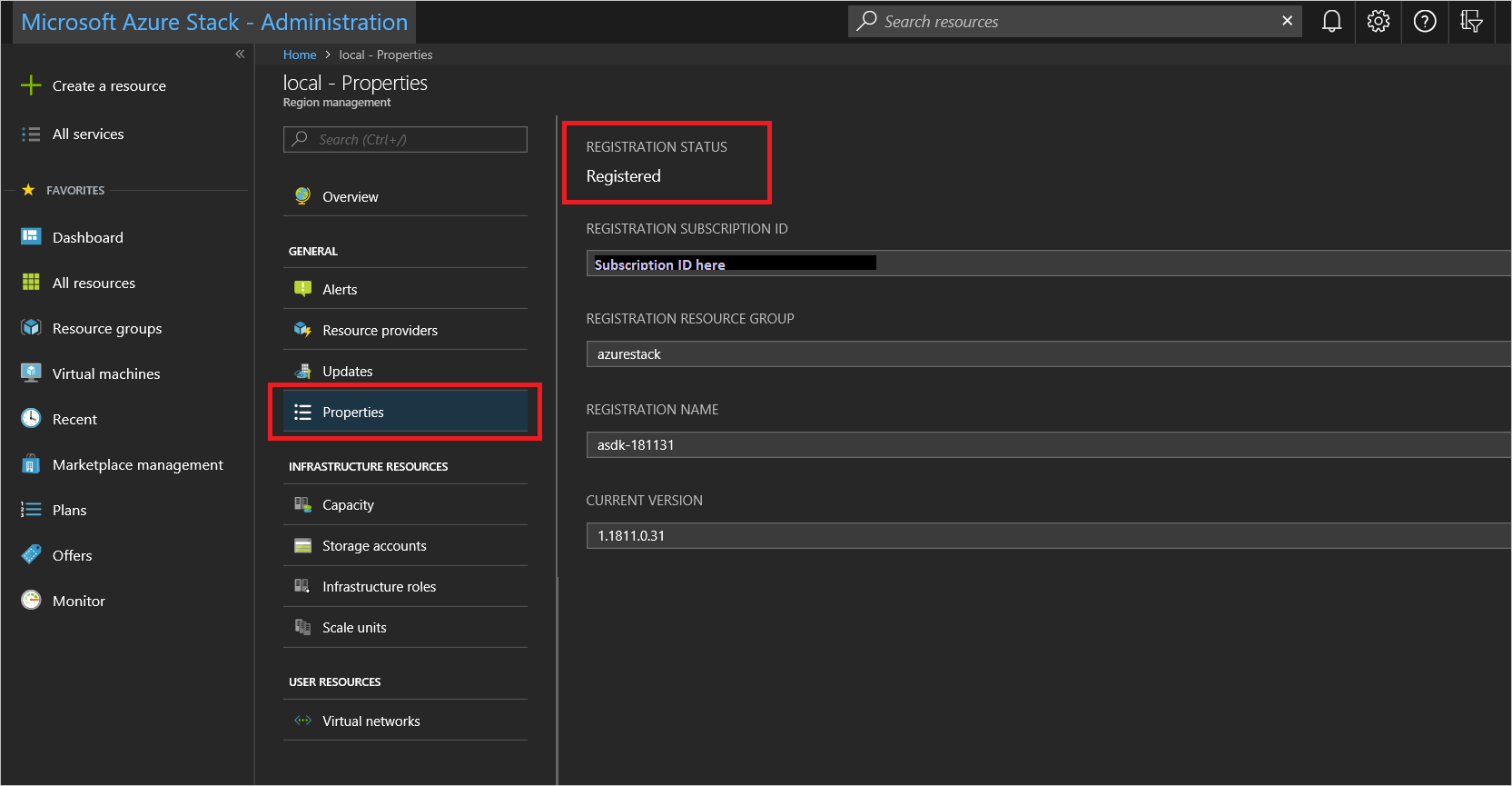The image size is (1512, 786).
Task: Click the Overview globe icon
Action: click(x=302, y=196)
